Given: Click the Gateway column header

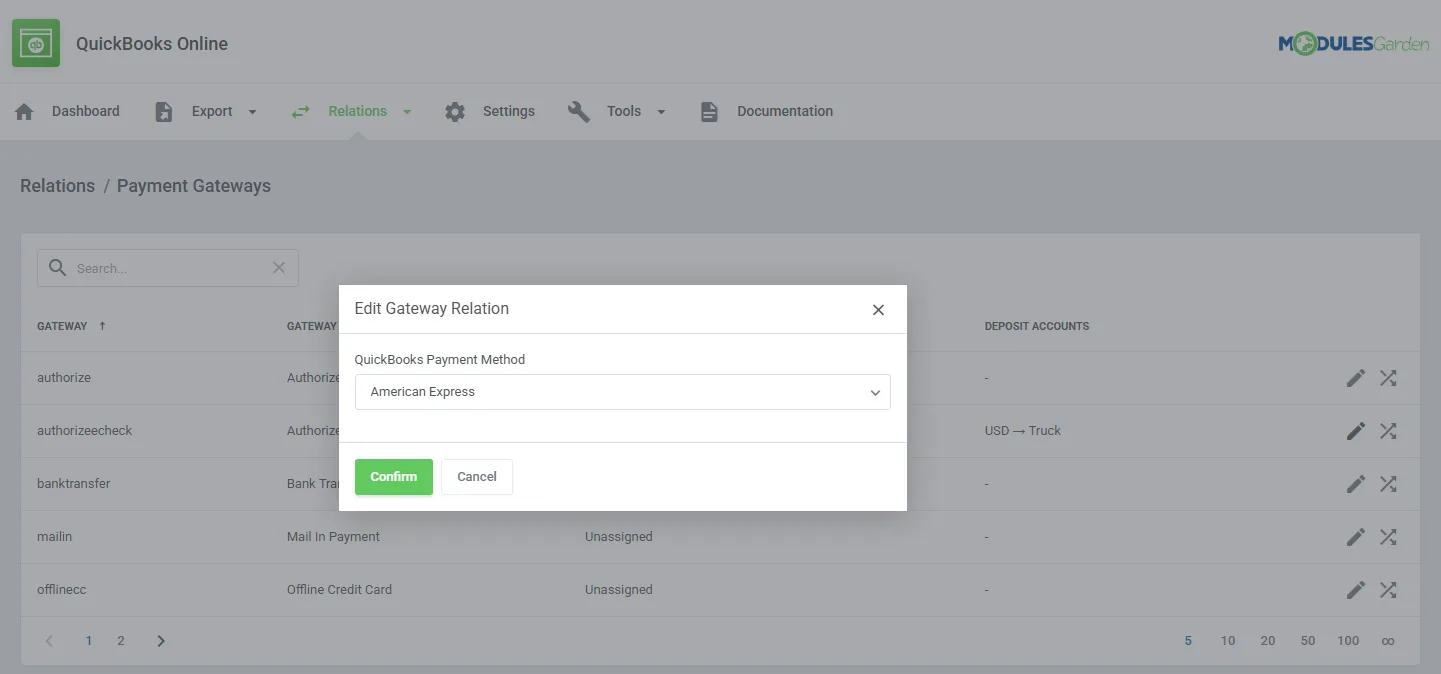Looking at the screenshot, I should click(x=62, y=326).
